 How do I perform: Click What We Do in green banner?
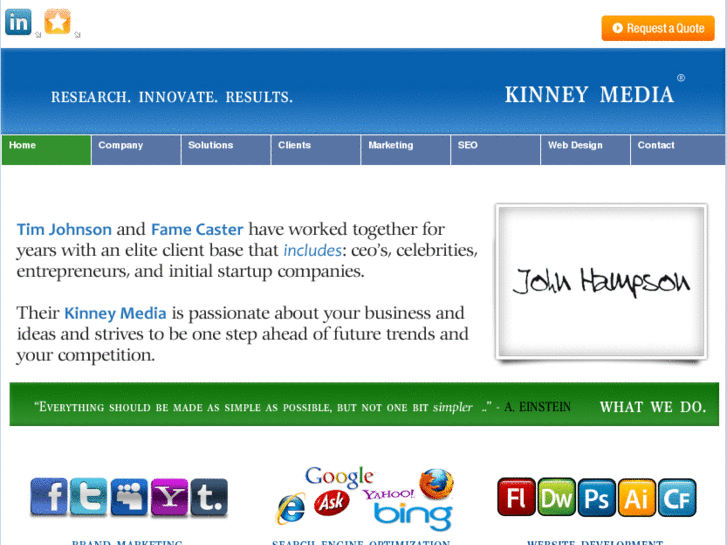tap(653, 407)
